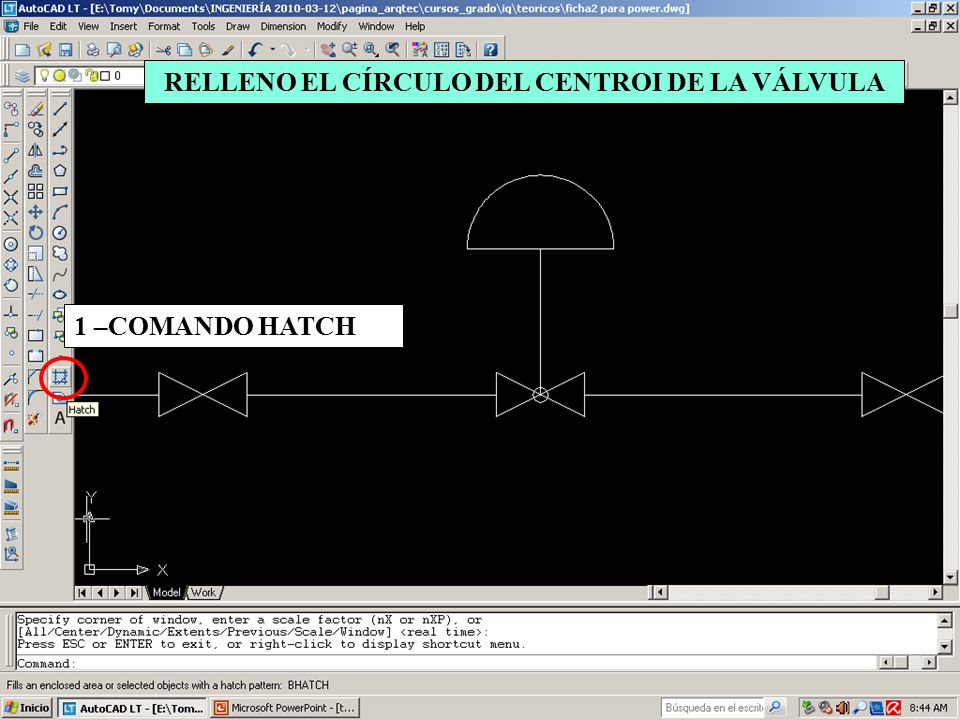Toggle layer 0 on/off lightbulb

(44, 75)
